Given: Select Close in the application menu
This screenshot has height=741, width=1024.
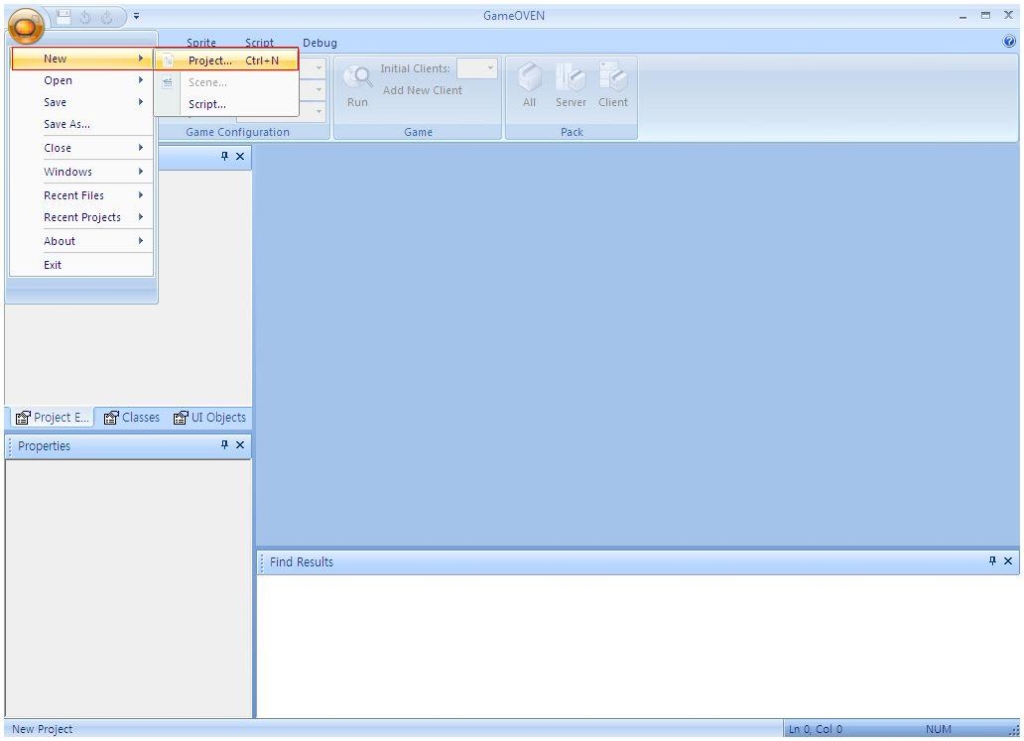Looking at the screenshot, I should 82,148.
